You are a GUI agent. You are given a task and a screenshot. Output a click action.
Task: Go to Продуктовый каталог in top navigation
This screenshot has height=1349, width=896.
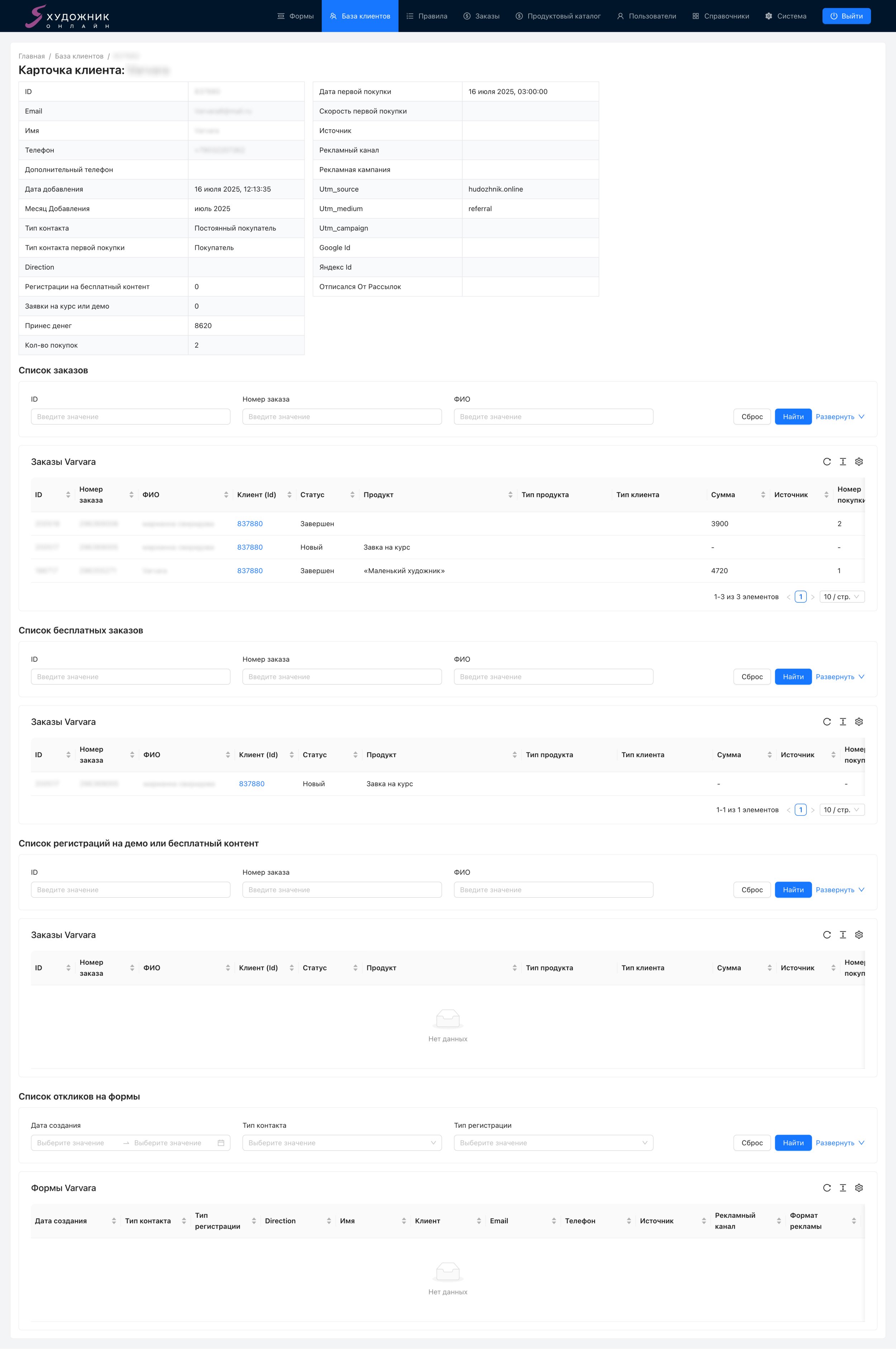pyautogui.click(x=558, y=16)
